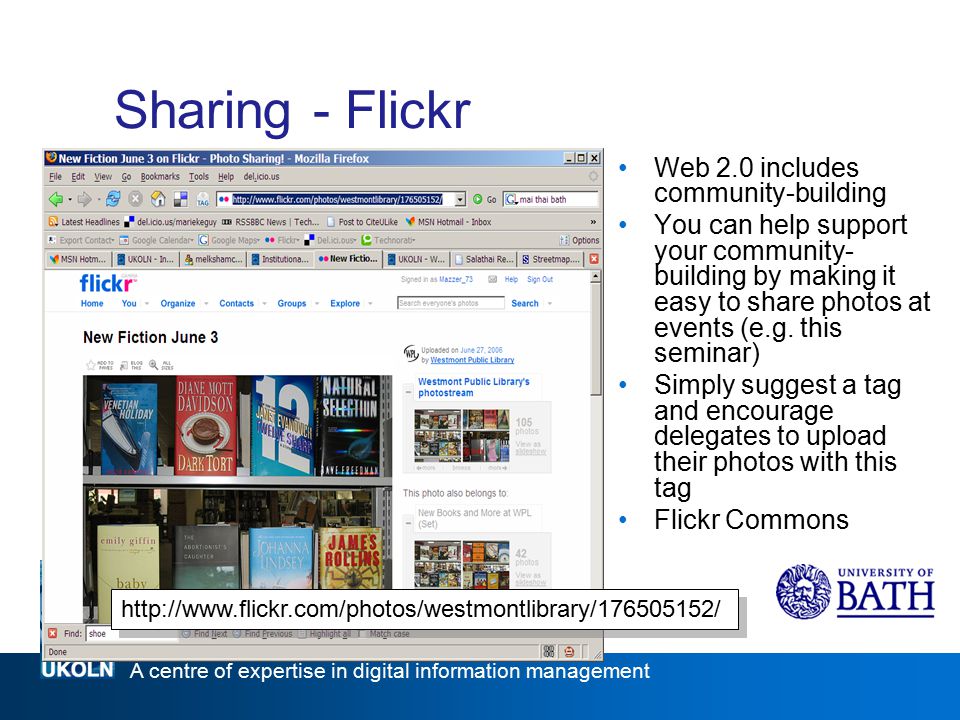Switch to the melkshamc... tab

[213, 259]
